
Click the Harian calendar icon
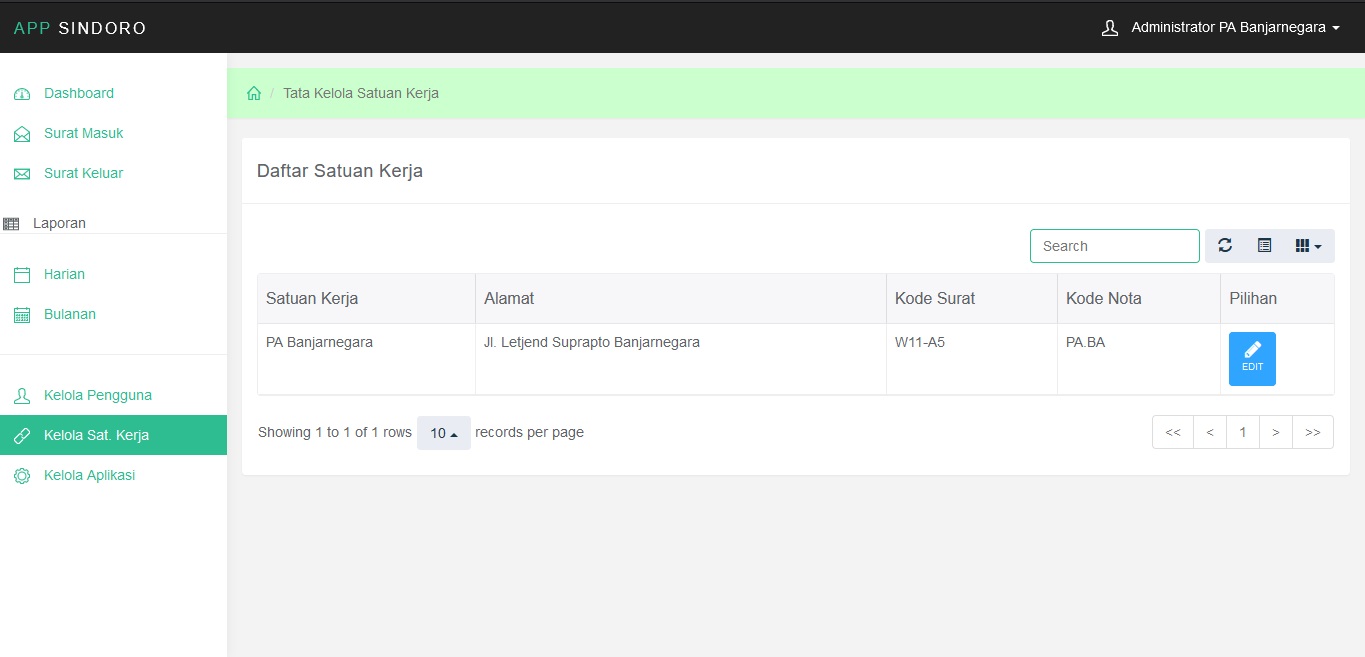click(x=22, y=275)
